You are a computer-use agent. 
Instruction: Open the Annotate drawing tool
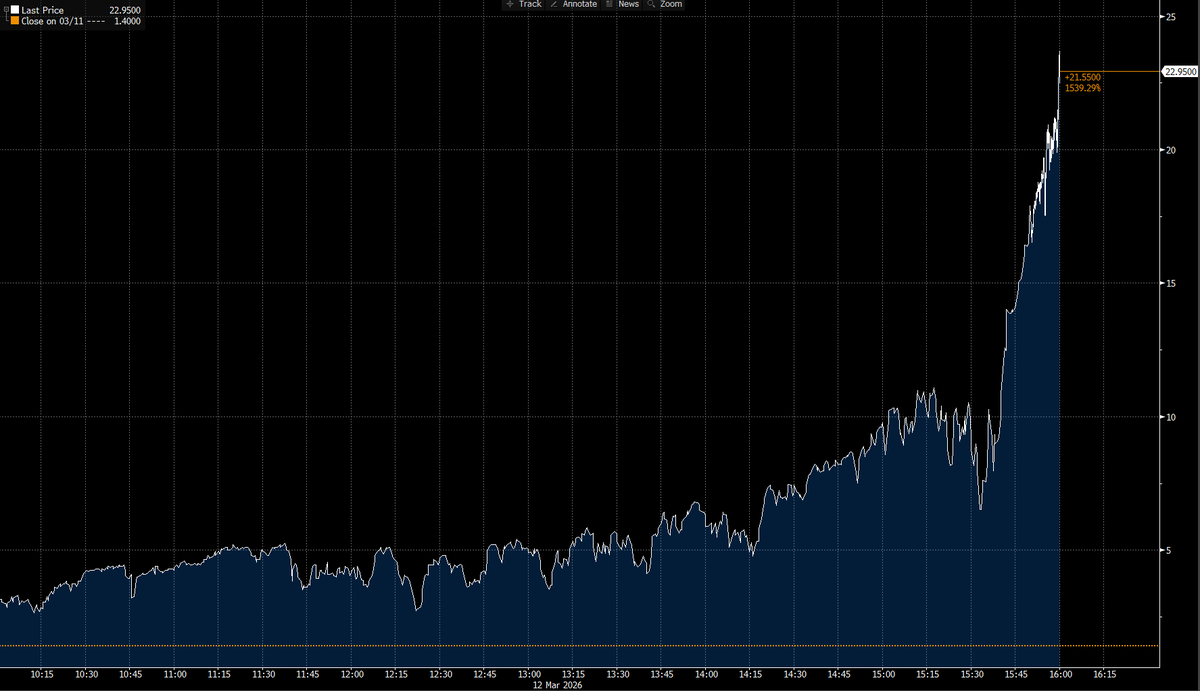click(573, 5)
